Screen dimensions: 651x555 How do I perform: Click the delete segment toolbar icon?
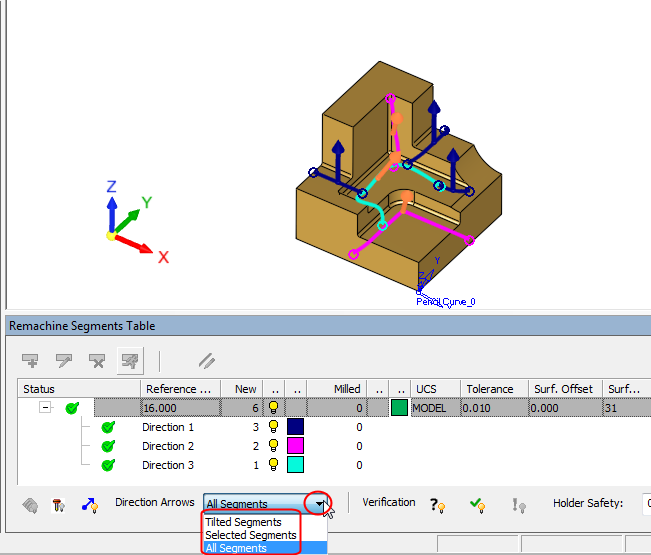(x=97, y=360)
